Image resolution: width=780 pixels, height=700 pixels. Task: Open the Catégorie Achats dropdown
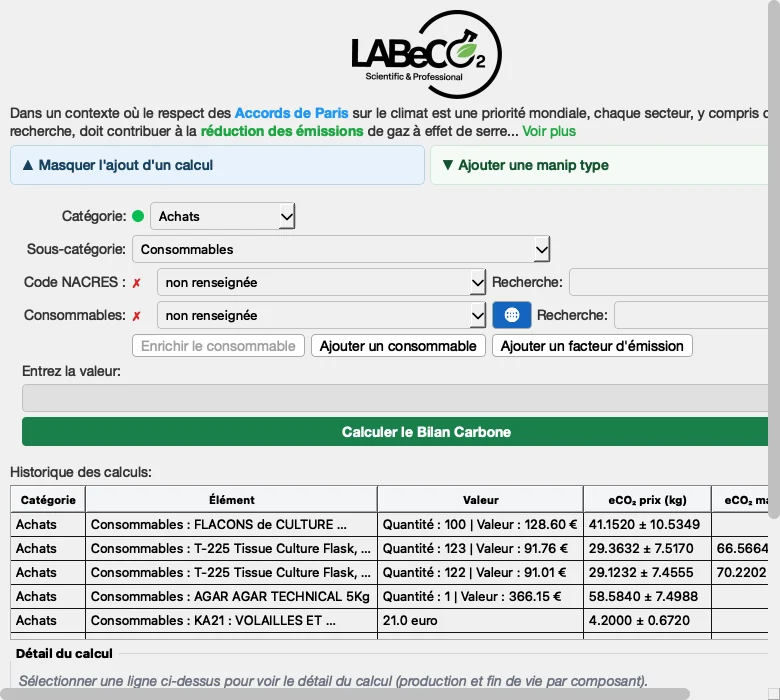[223, 216]
